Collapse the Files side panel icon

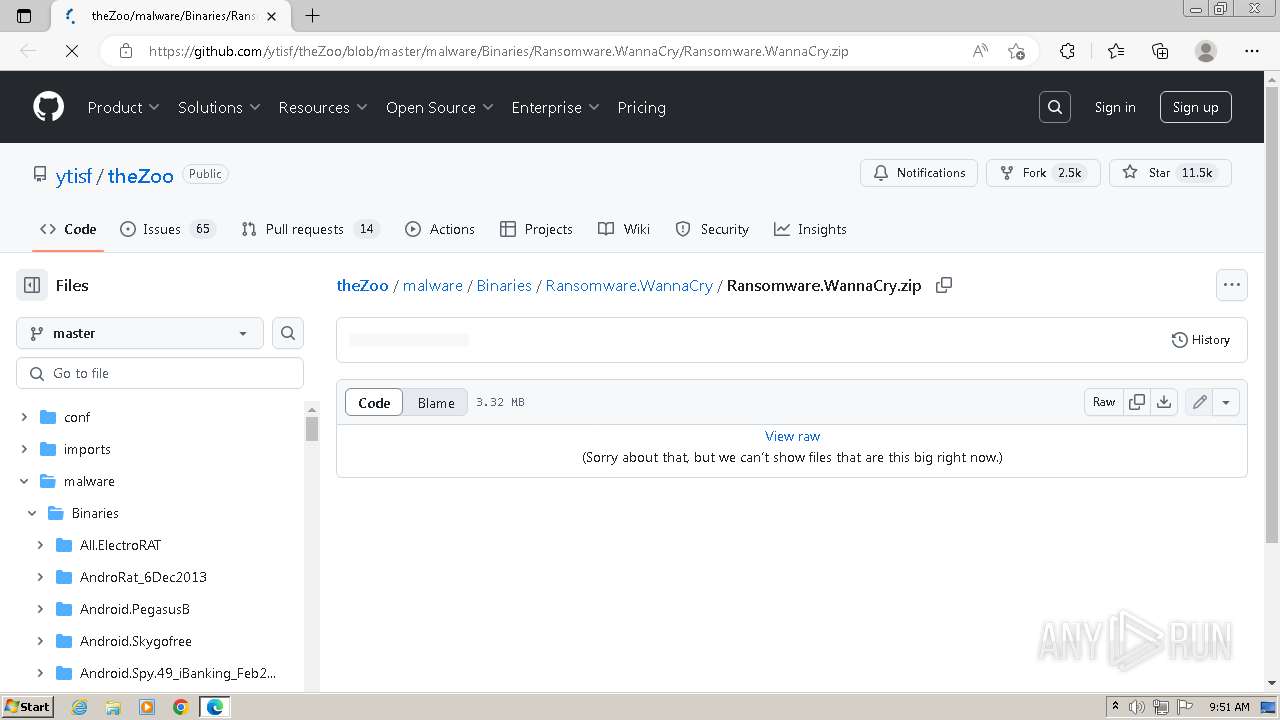(32, 285)
